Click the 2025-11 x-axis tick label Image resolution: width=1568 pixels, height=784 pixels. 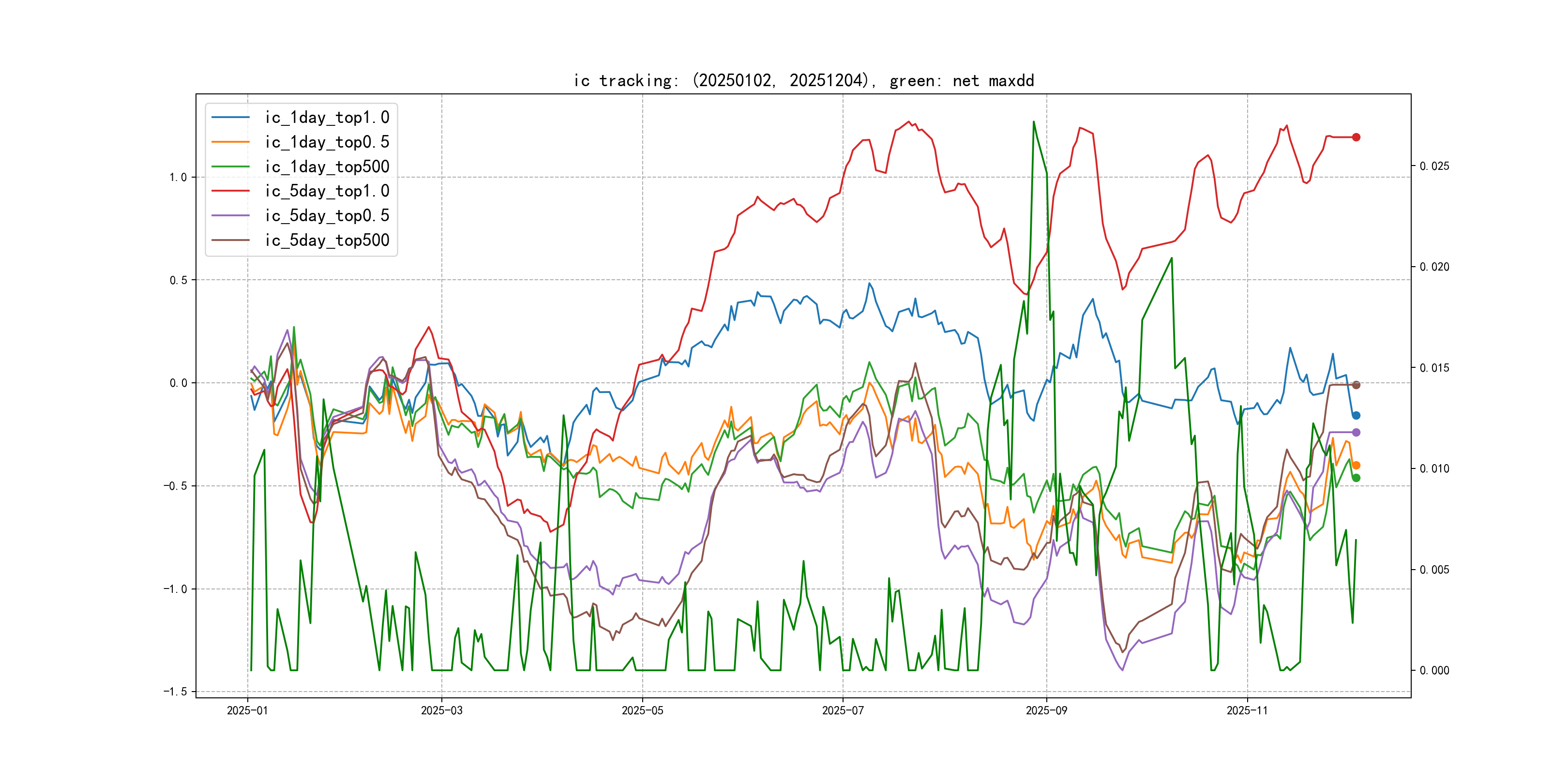click(x=1247, y=710)
